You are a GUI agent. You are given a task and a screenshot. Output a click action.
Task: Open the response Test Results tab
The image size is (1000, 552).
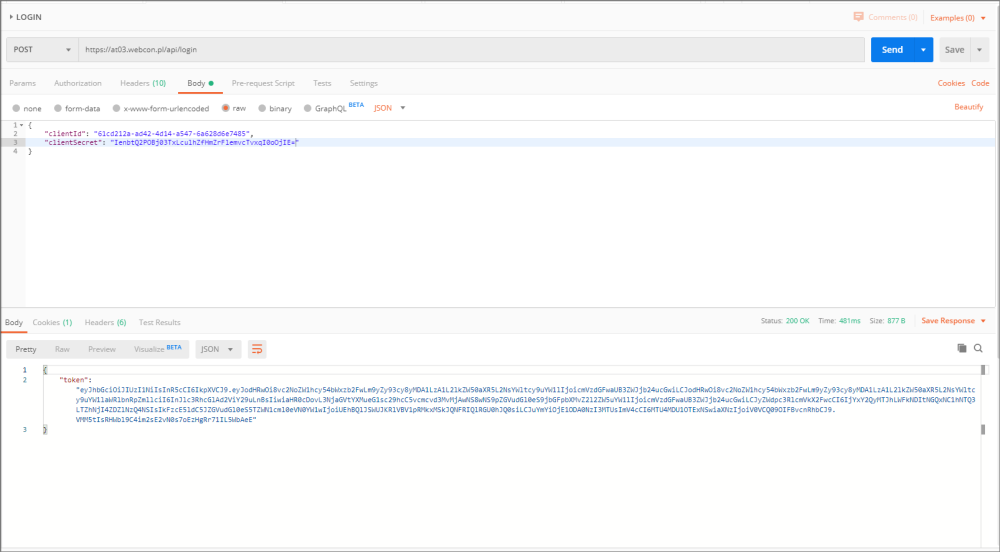[x=159, y=322]
